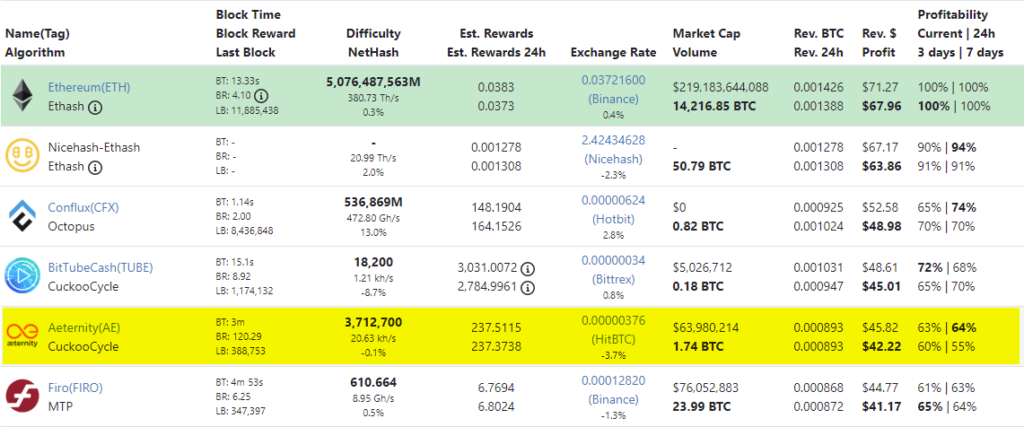Open the Firo(FIRO) coin link
This screenshot has height=427, width=1024.
pyautogui.click(x=76, y=388)
